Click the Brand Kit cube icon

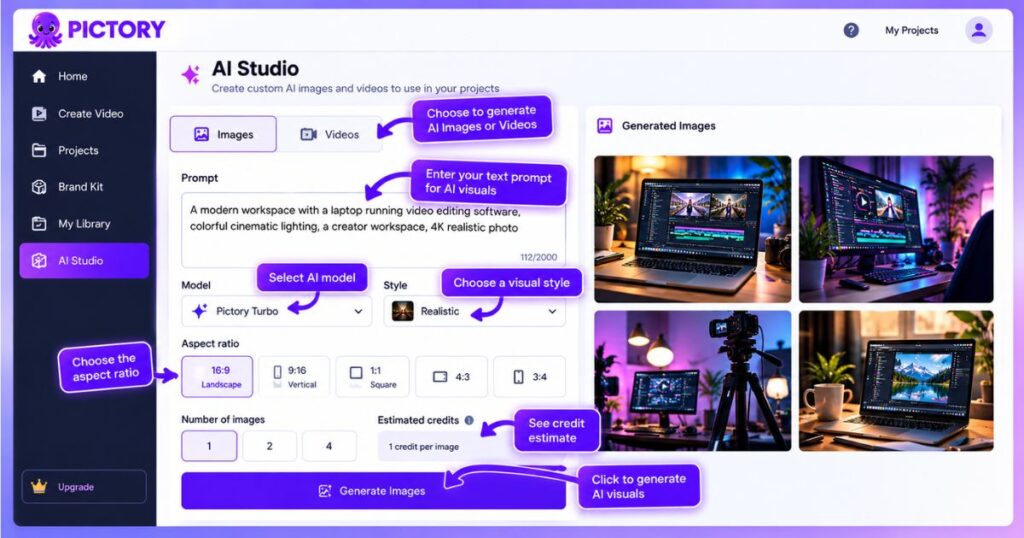coord(39,187)
